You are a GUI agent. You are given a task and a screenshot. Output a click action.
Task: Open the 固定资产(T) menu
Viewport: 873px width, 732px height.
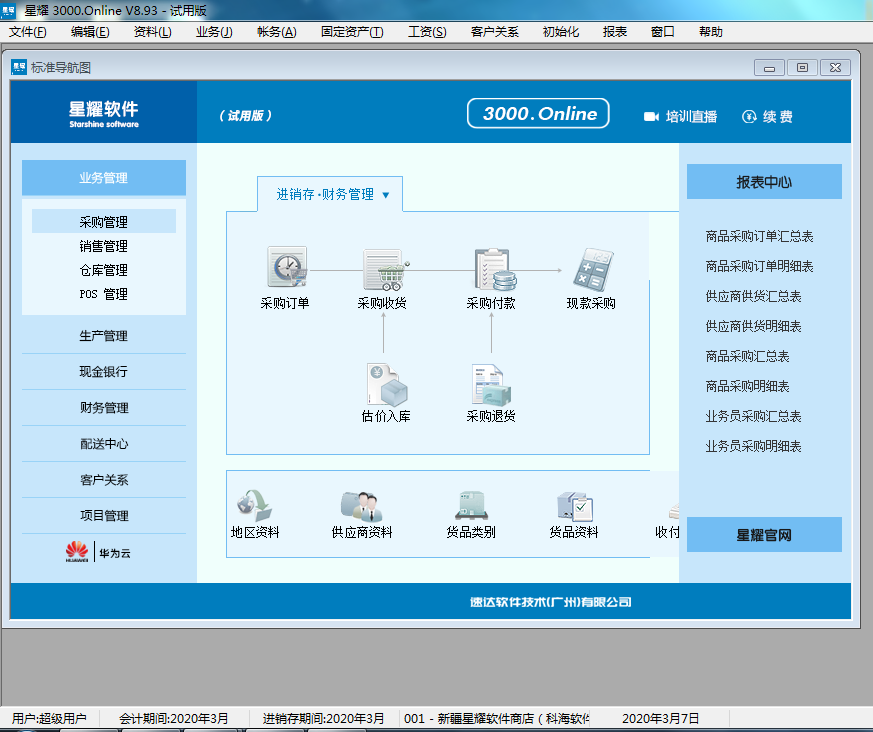click(x=352, y=32)
